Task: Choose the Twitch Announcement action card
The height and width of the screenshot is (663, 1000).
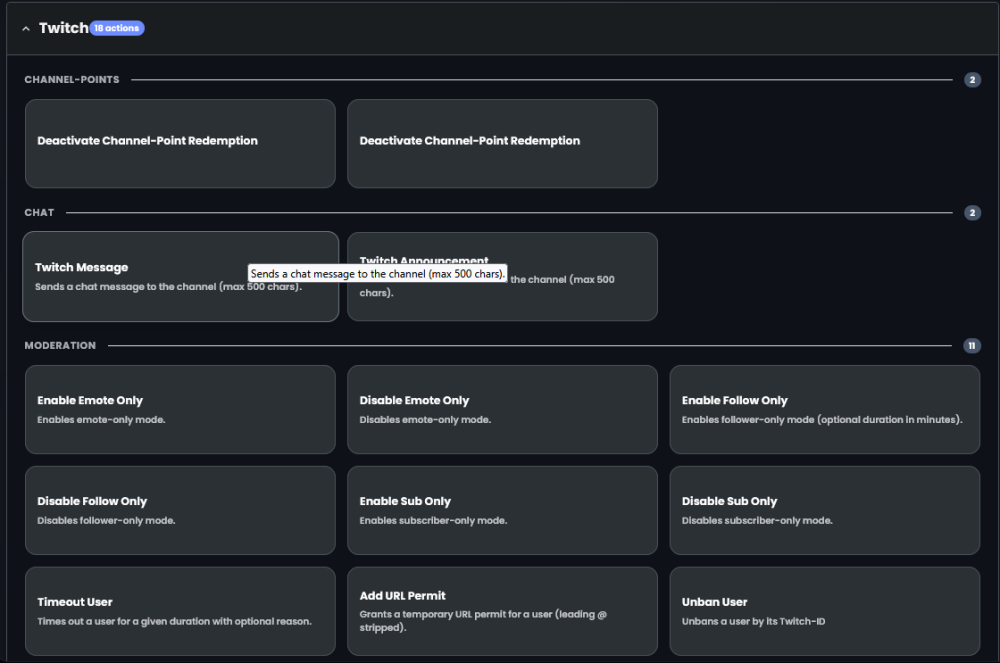Action: point(503,277)
